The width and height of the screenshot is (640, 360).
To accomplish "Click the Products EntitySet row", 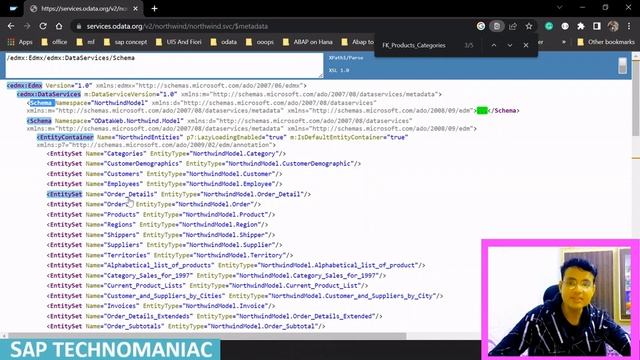I will click(161, 215).
